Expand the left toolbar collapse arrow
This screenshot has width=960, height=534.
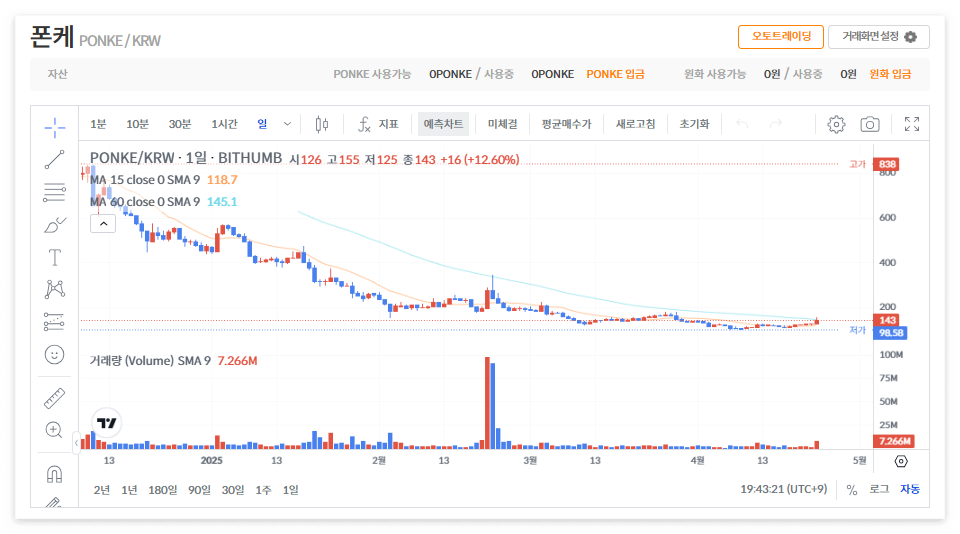click(x=77, y=442)
